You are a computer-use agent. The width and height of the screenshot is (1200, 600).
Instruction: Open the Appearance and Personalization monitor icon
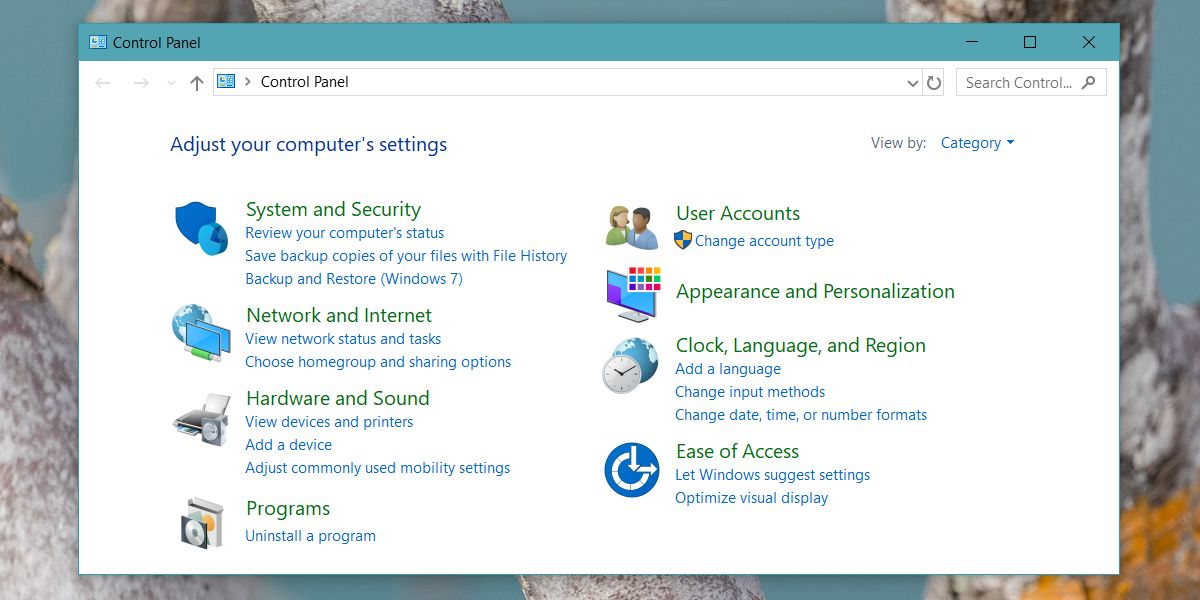click(x=633, y=294)
